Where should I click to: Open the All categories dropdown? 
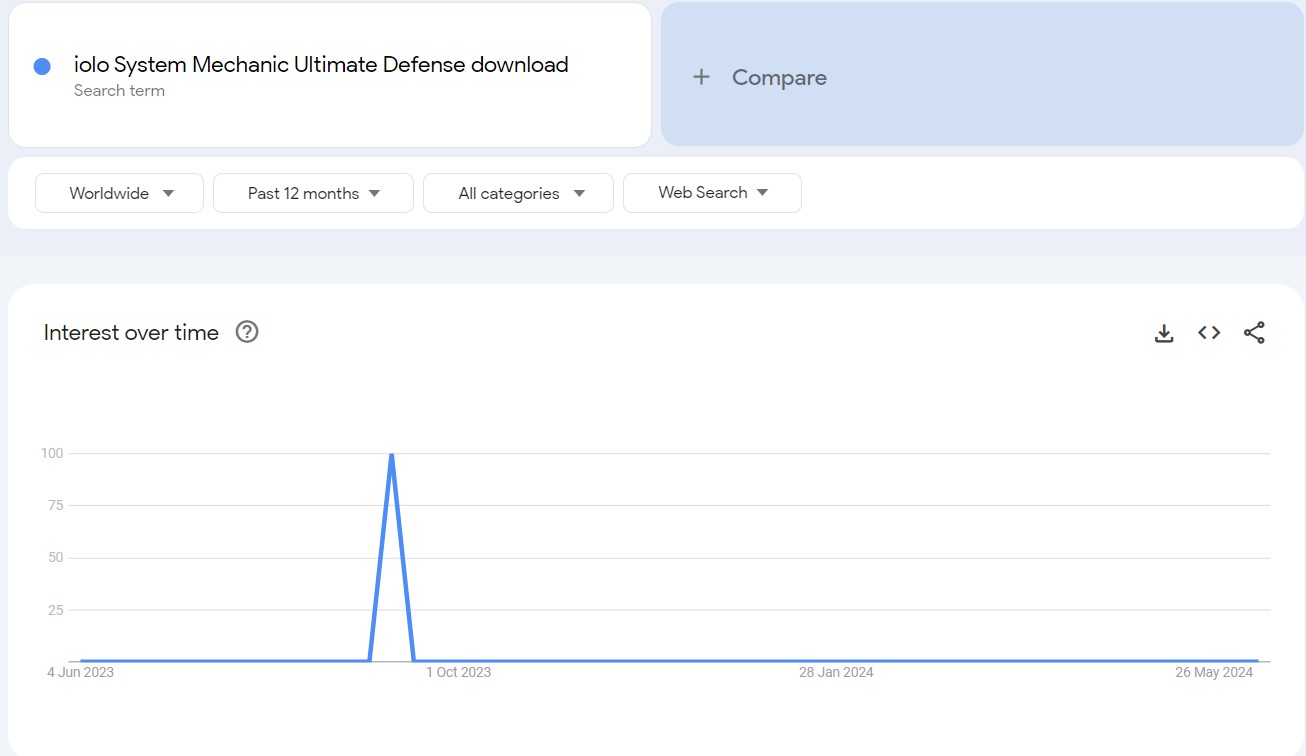(518, 193)
